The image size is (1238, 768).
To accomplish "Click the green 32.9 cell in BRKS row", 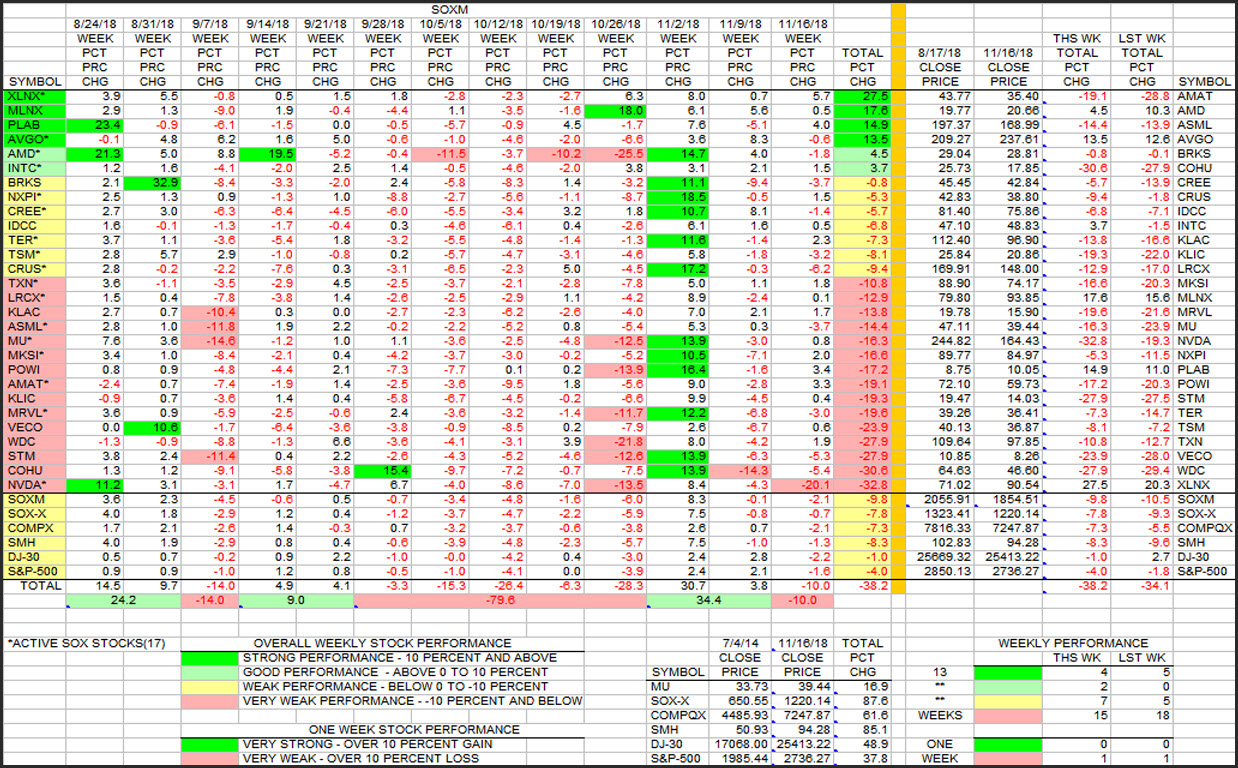I will [x=153, y=184].
